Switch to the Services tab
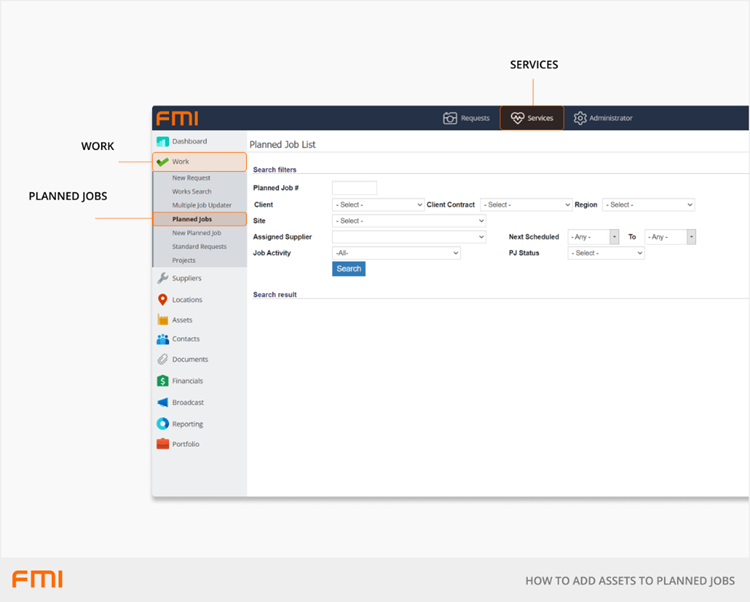 pos(532,118)
